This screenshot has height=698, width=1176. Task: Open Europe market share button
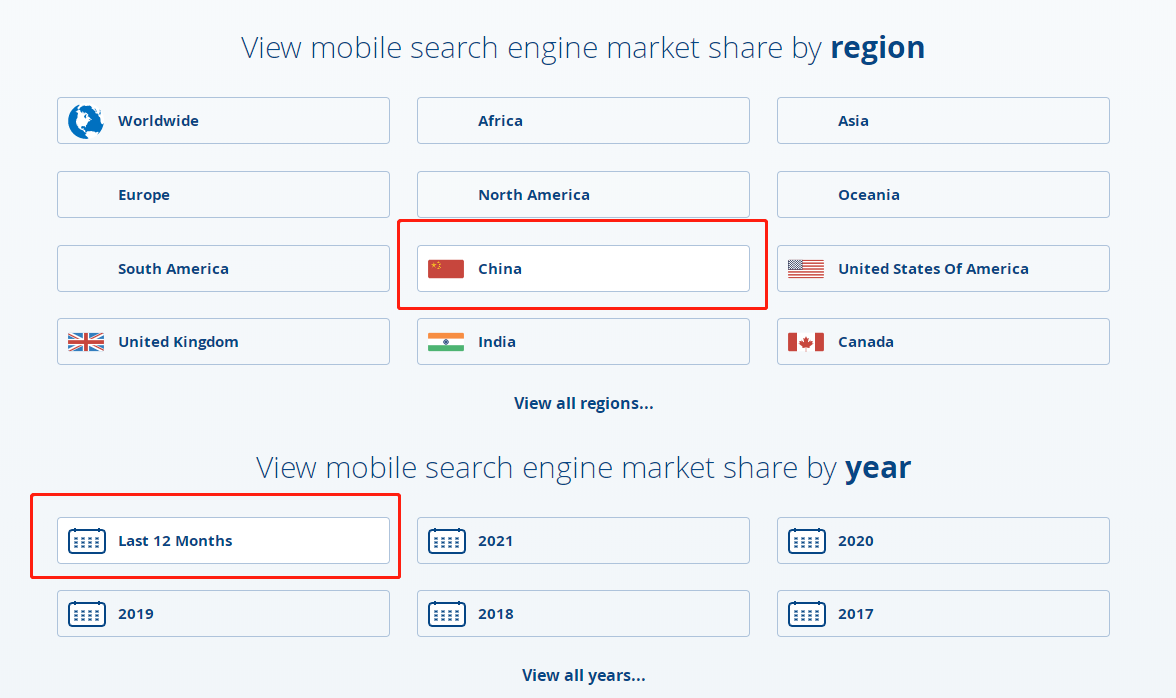tap(223, 195)
